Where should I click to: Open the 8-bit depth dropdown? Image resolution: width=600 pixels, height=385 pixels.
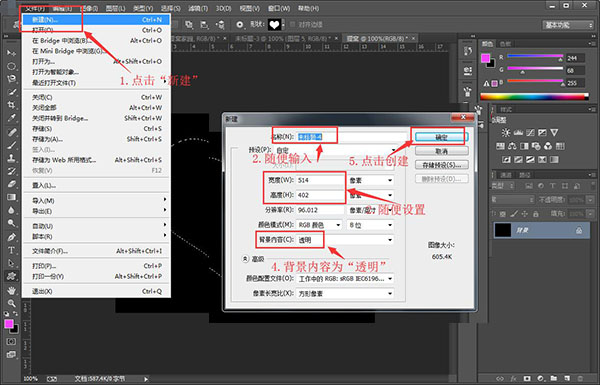point(370,225)
